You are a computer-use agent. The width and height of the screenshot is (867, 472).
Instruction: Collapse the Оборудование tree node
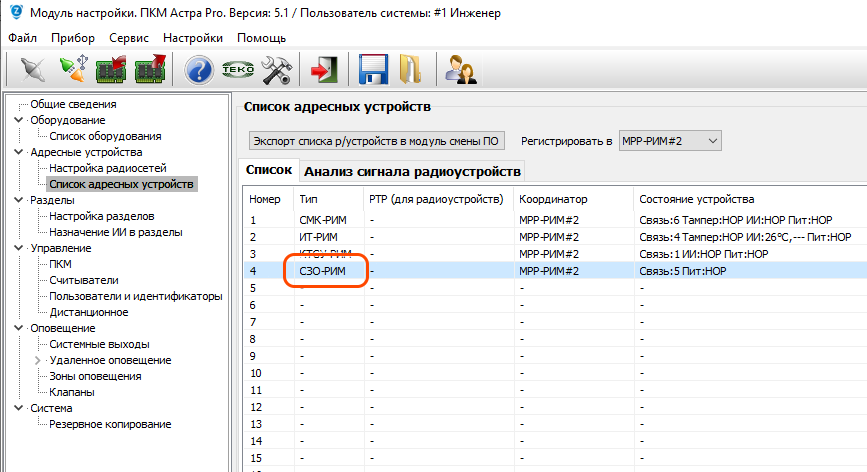pyautogui.click(x=18, y=120)
